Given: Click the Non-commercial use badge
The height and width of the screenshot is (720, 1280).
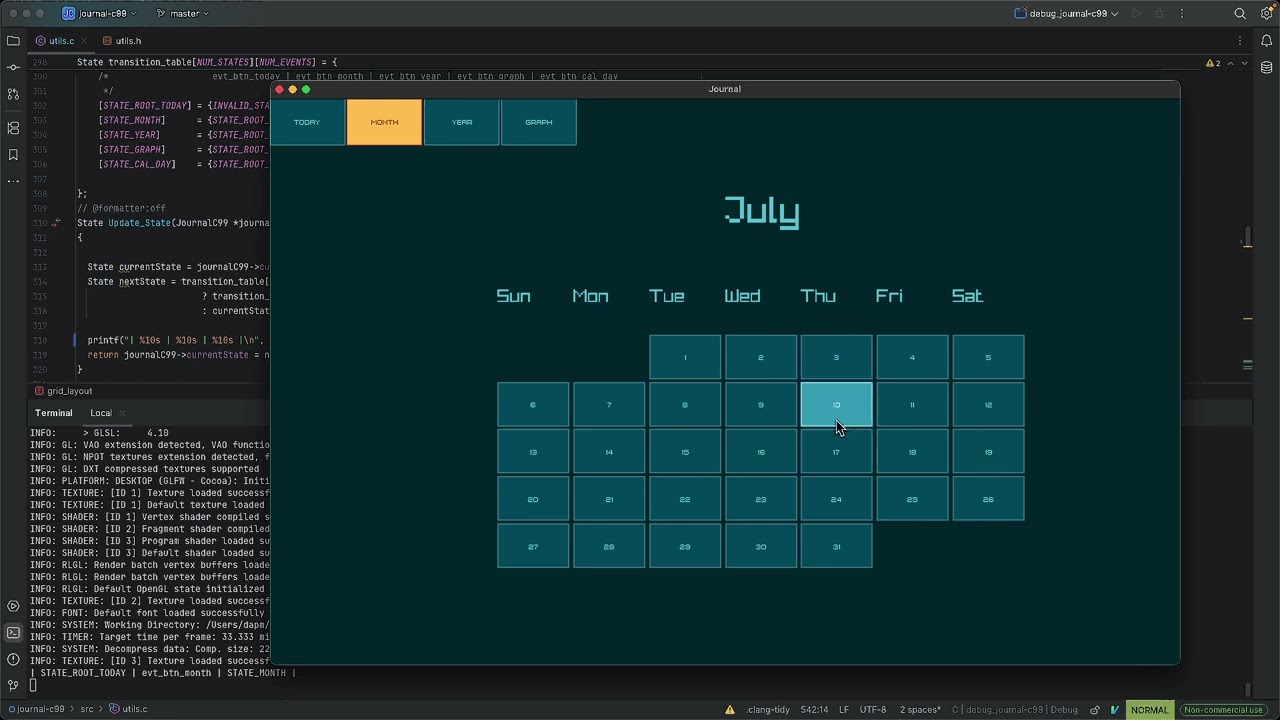Looking at the screenshot, I should click(x=1222, y=710).
